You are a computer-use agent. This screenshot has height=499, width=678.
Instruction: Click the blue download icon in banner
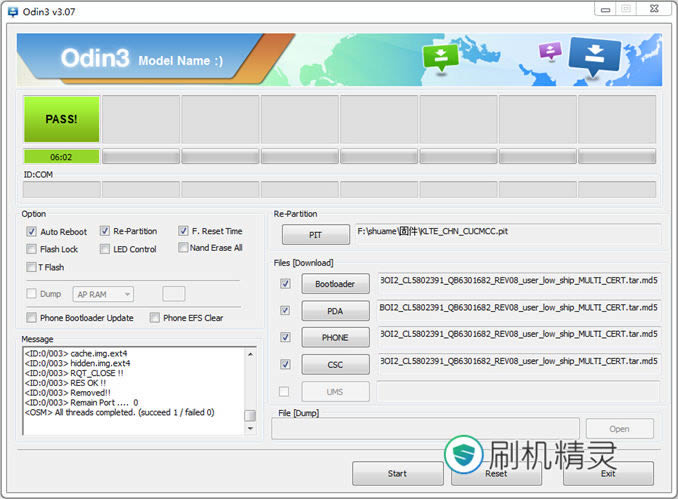[x=594, y=56]
